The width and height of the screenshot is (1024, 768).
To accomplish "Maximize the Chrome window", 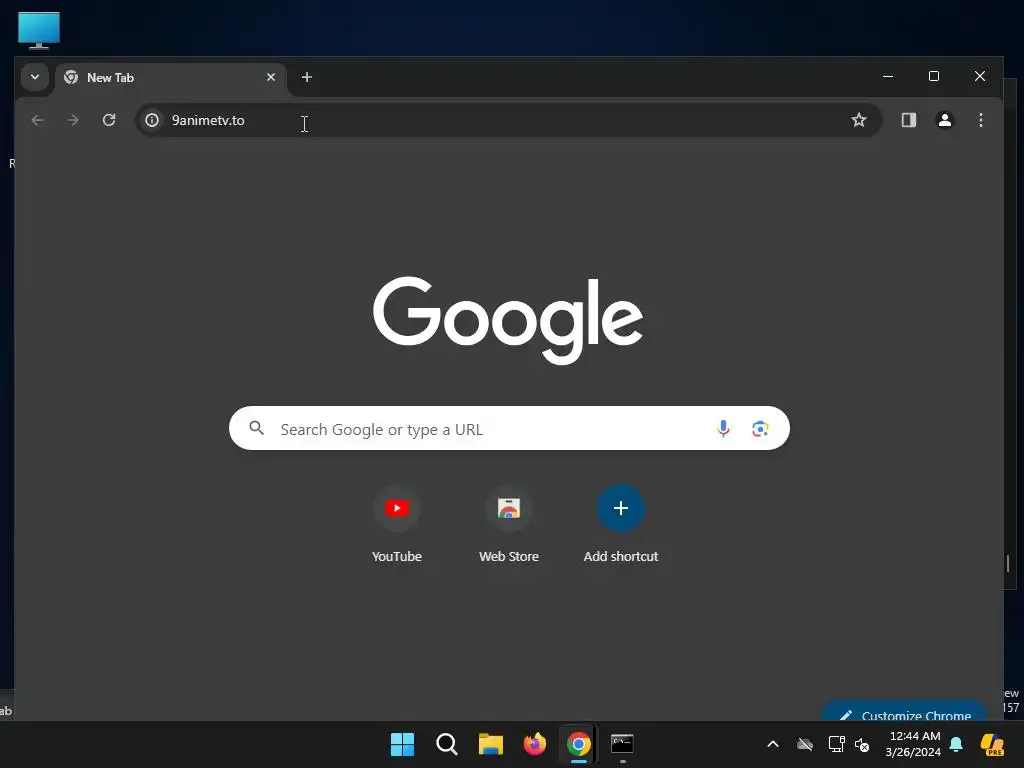I will click(934, 76).
